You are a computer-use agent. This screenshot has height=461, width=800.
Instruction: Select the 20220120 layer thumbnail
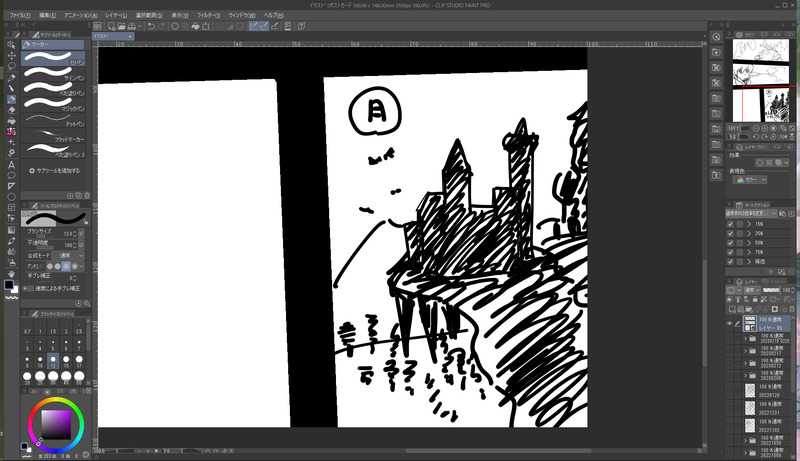coord(749,391)
